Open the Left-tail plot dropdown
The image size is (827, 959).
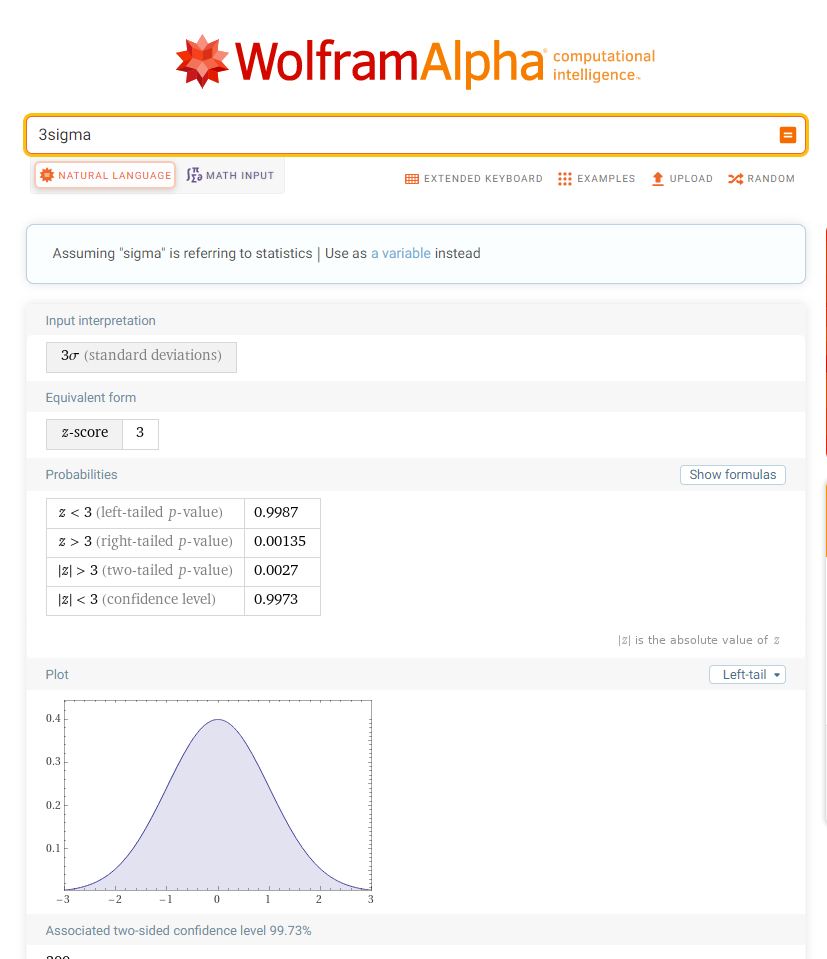click(x=746, y=675)
